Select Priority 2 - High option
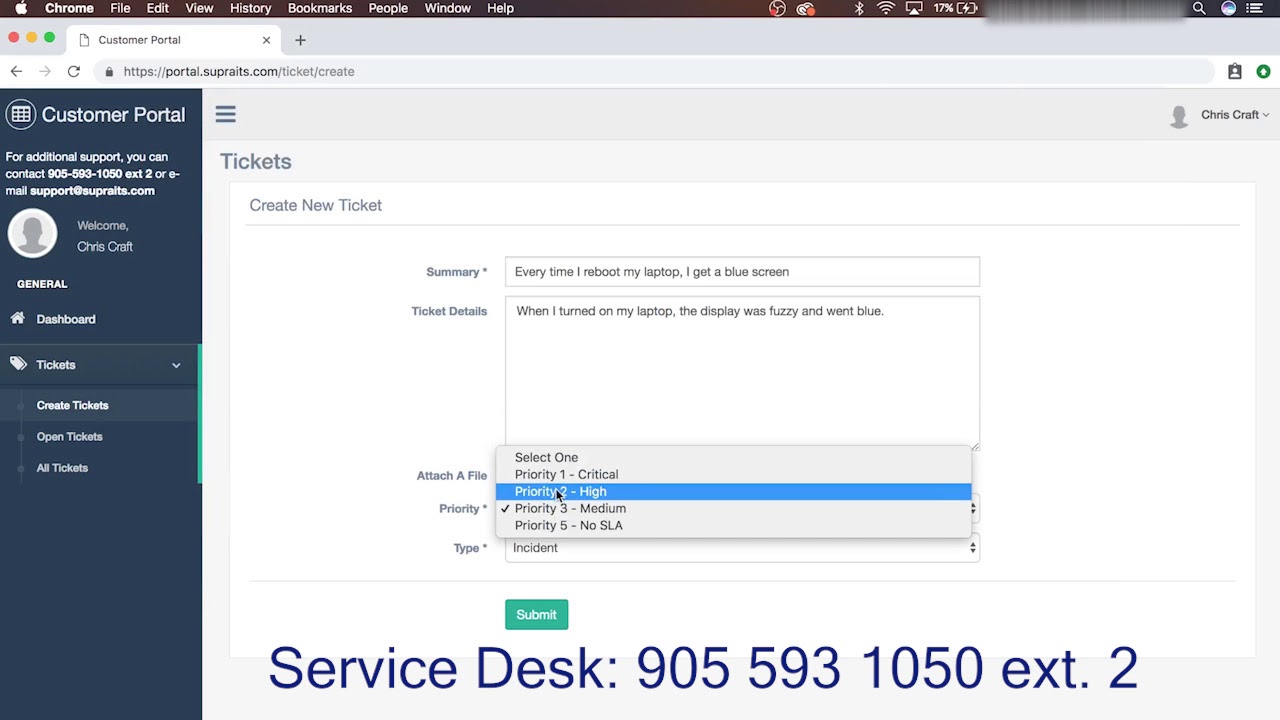 733,491
